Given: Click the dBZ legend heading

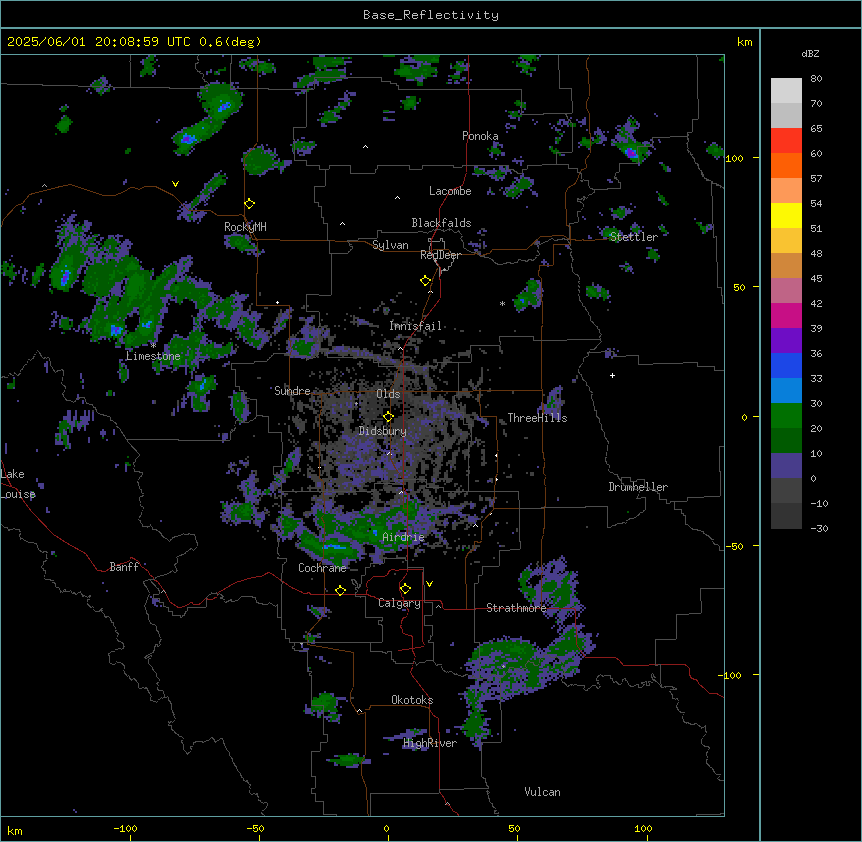Looking at the screenshot, I should (810, 54).
